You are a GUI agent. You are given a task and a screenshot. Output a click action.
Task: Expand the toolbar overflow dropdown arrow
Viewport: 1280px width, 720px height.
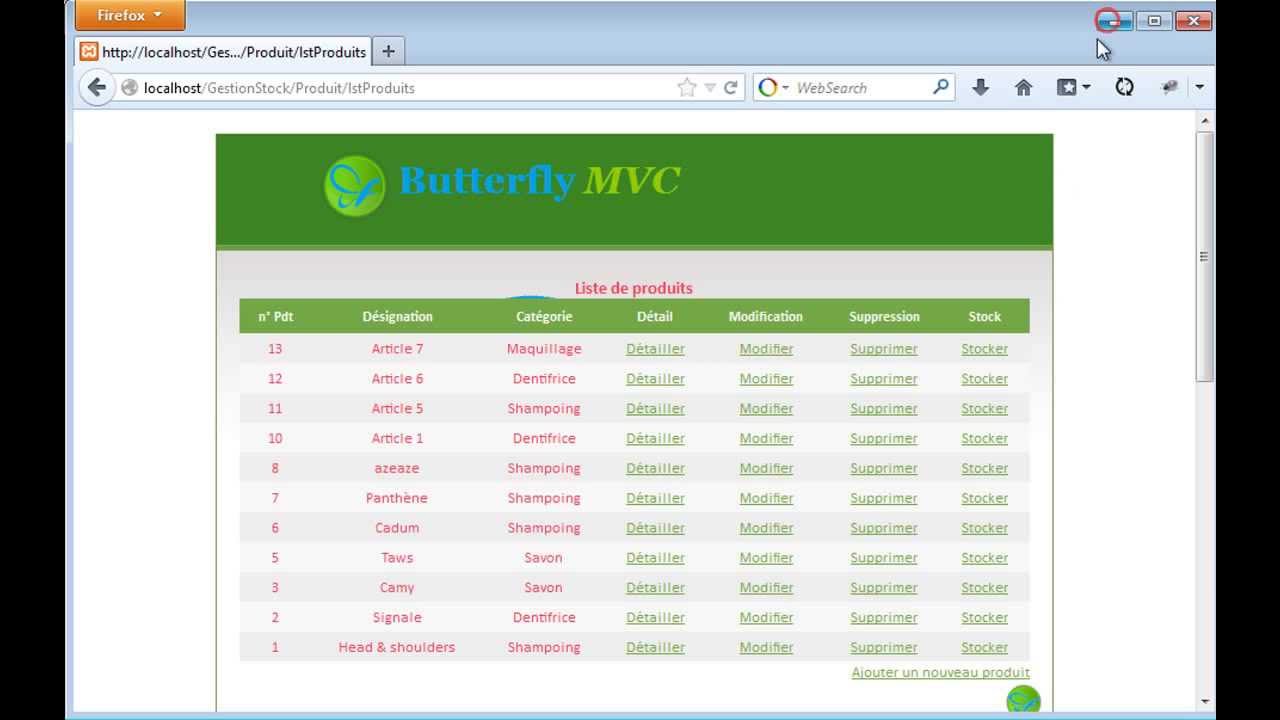pyautogui.click(x=1199, y=88)
